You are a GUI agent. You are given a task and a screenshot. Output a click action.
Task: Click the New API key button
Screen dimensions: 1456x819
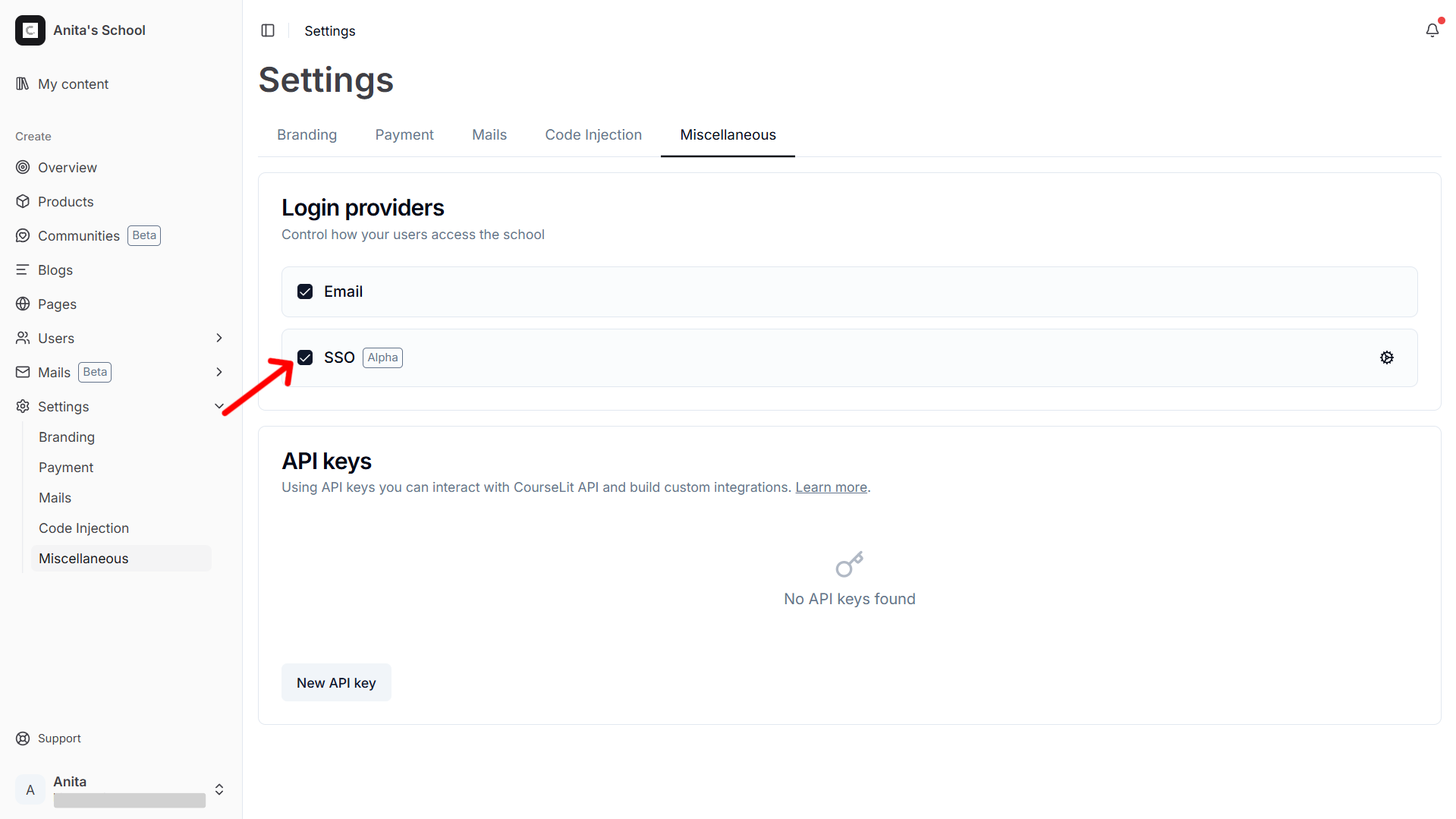(336, 682)
